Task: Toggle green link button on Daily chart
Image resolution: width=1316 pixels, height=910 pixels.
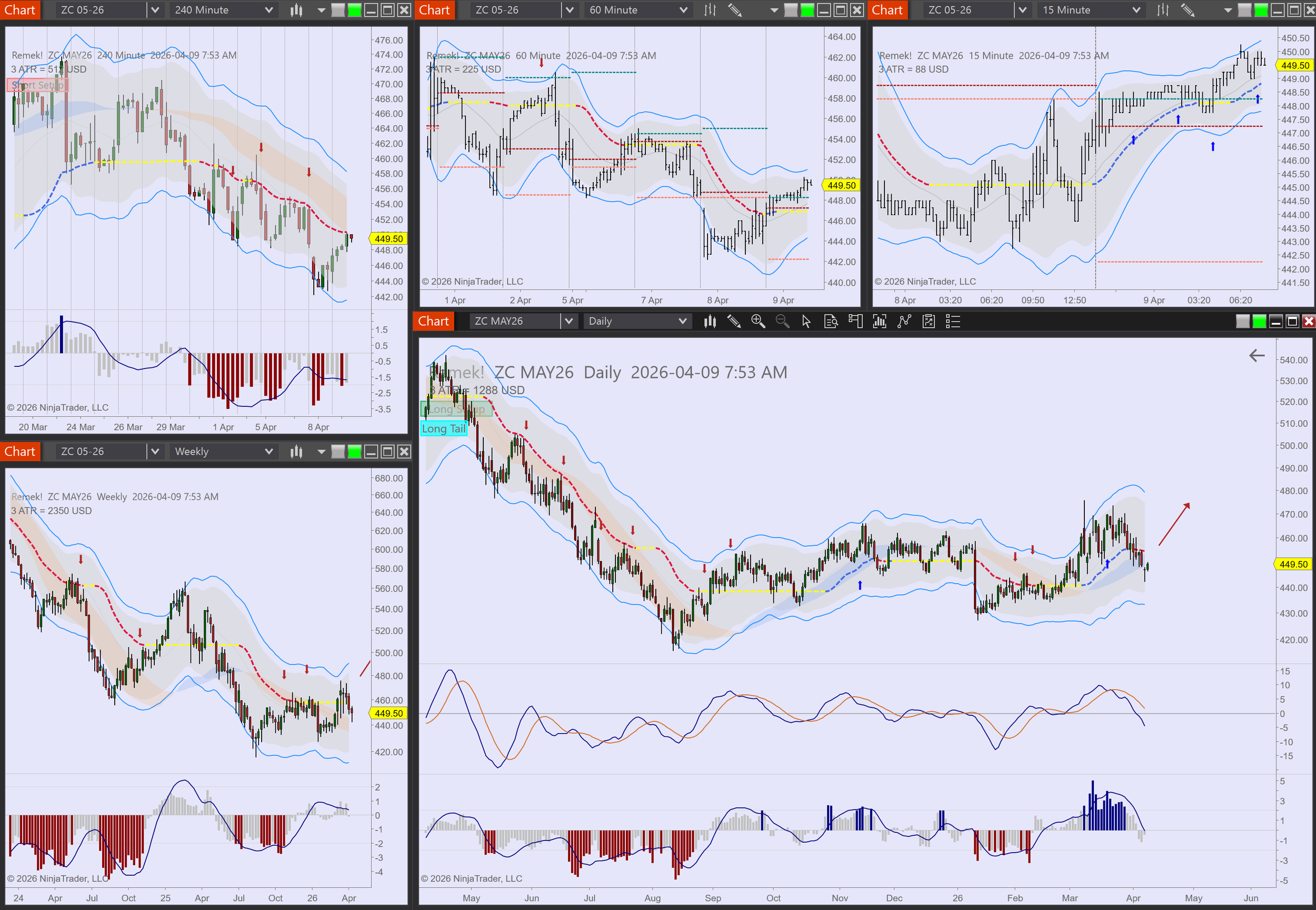Action: pyautogui.click(x=1259, y=321)
